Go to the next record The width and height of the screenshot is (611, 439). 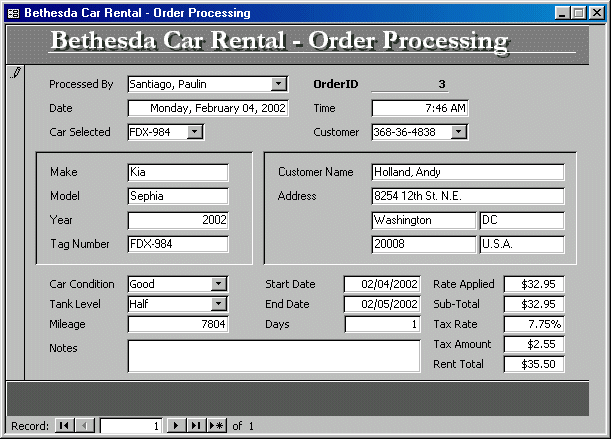pos(176,425)
